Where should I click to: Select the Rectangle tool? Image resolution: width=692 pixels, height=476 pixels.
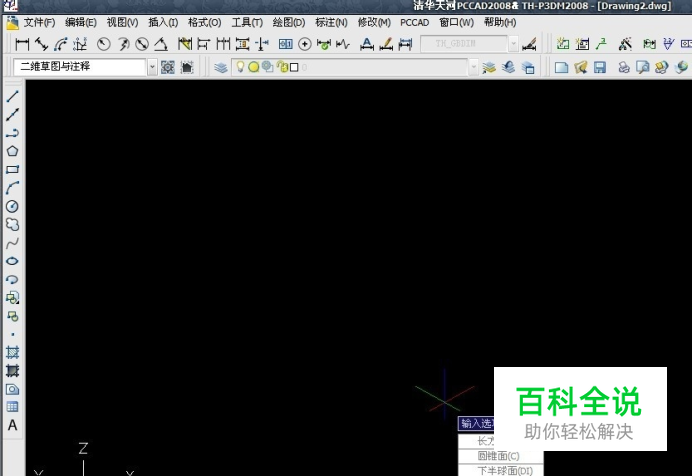pos(12,169)
